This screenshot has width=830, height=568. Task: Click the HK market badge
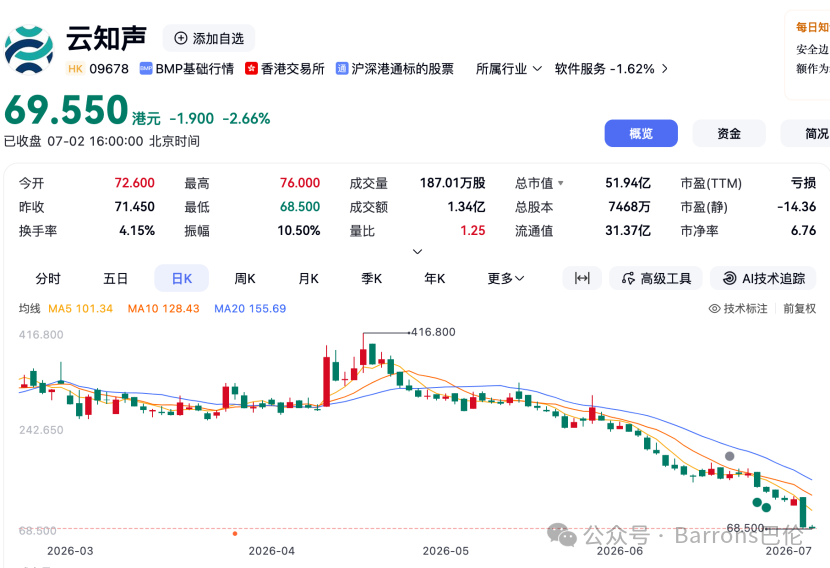coord(75,69)
